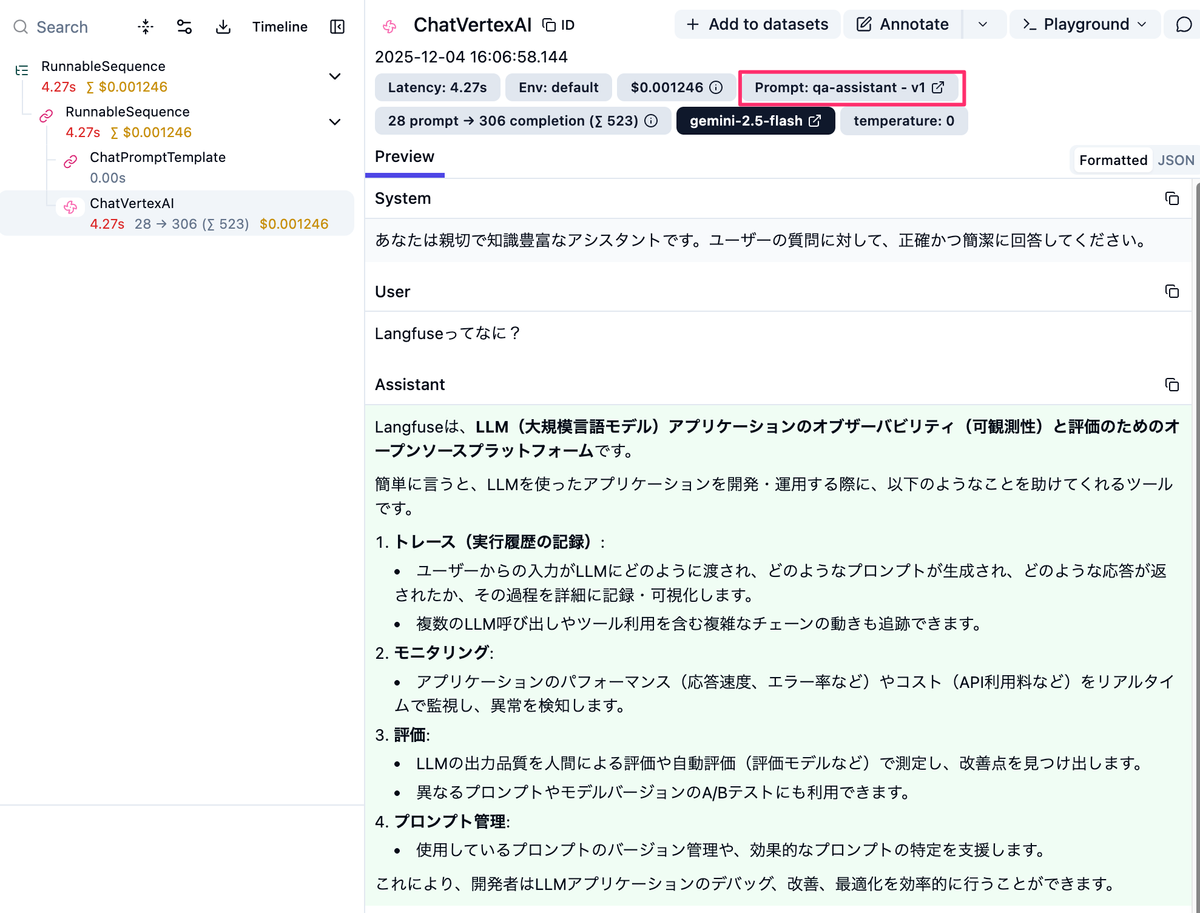This screenshot has width=1200, height=913.
Task: Open the comments speech bubble icon
Action: coord(1183,25)
